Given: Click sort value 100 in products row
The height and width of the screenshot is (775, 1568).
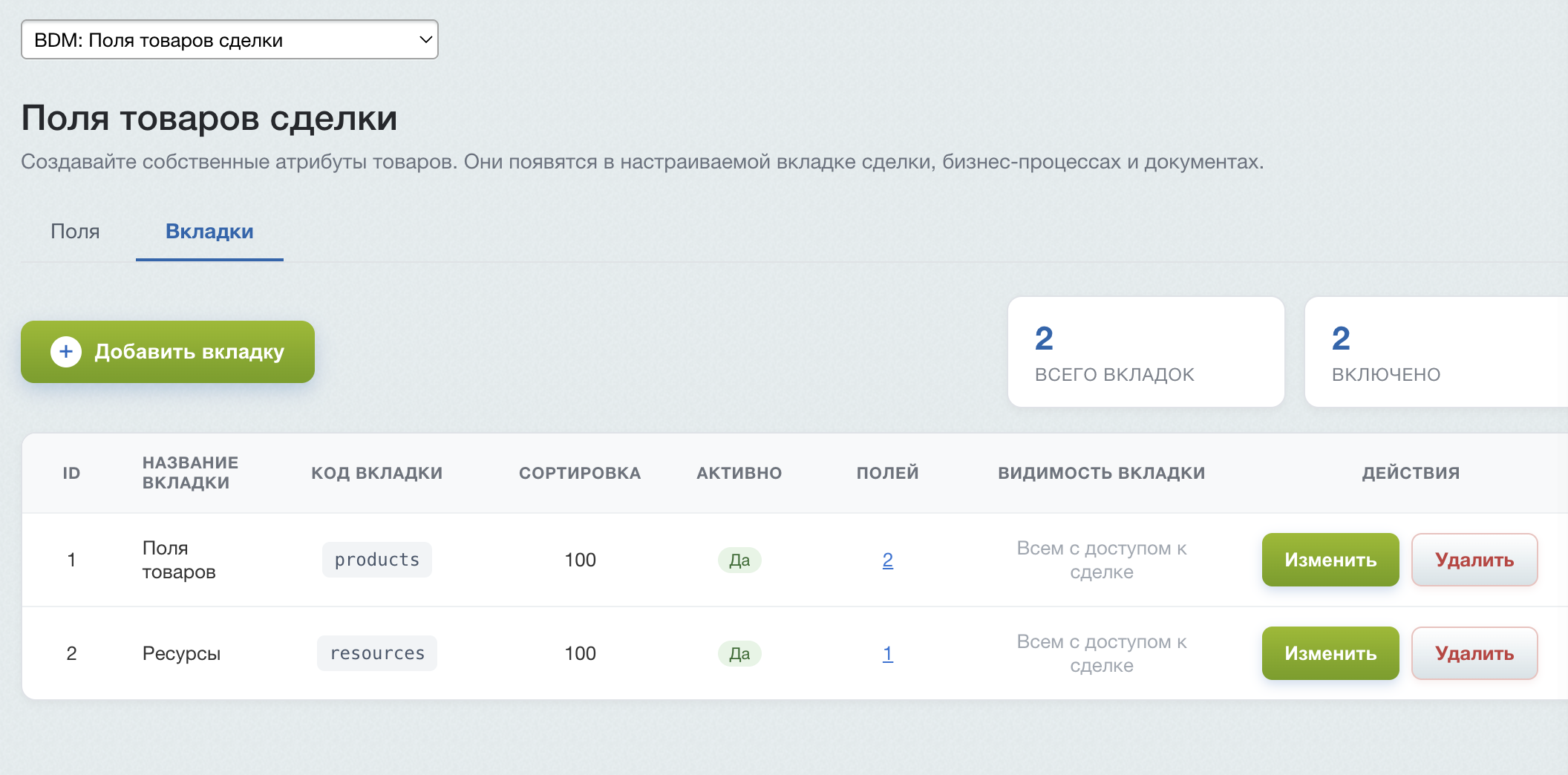Looking at the screenshot, I should [x=580, y=560].
